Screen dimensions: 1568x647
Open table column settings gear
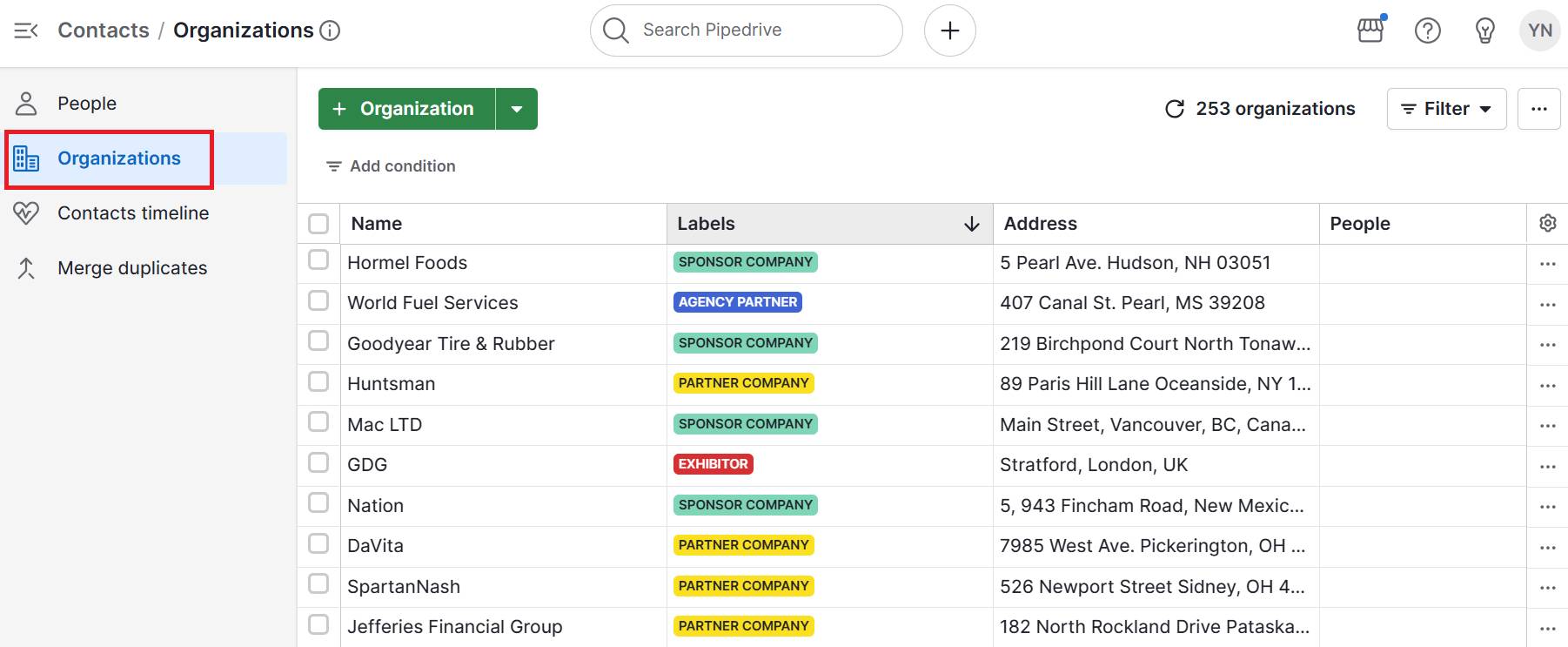(1547, 223)
